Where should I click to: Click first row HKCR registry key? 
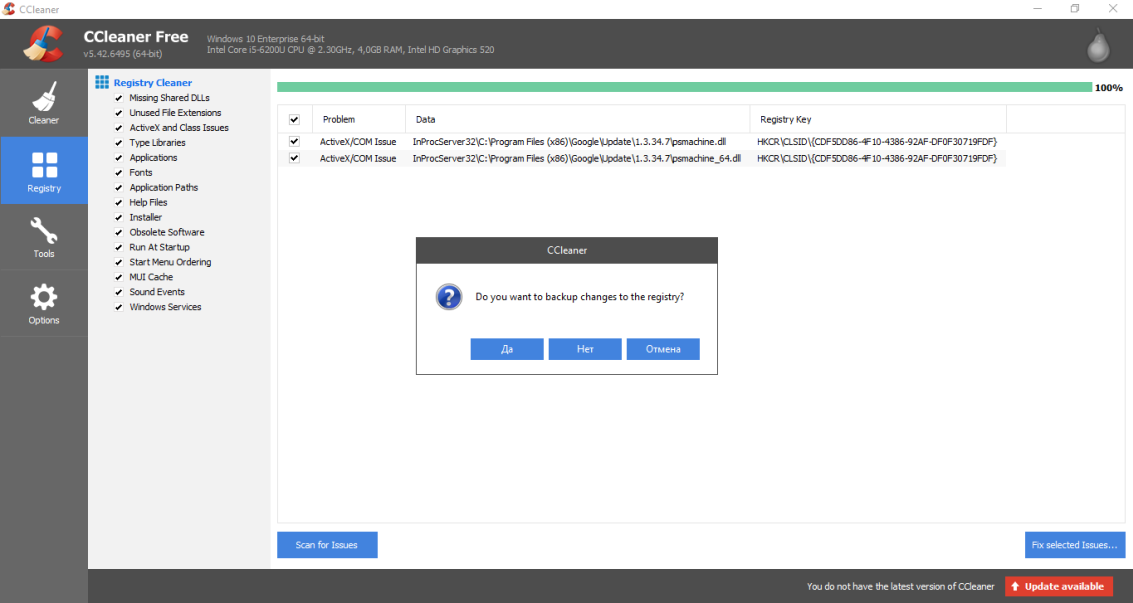876,142
